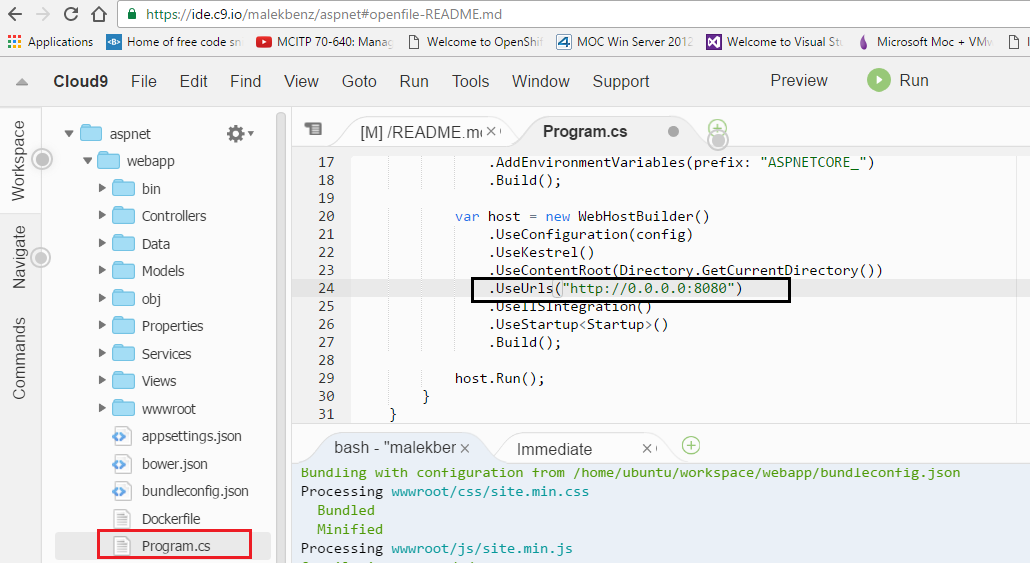The width and height of the screenshot is (1030, 563).
Task: Expand the Views folder
Action: point(102,380)
